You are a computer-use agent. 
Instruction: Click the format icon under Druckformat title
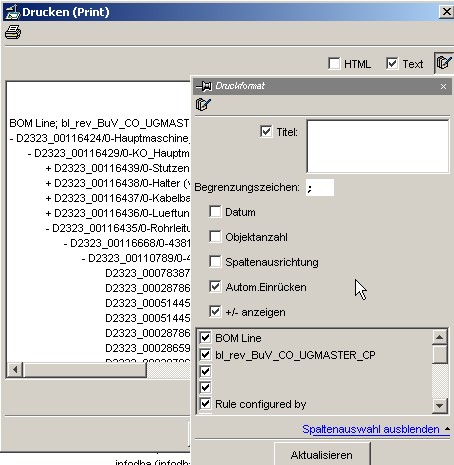tap(203, 104)
